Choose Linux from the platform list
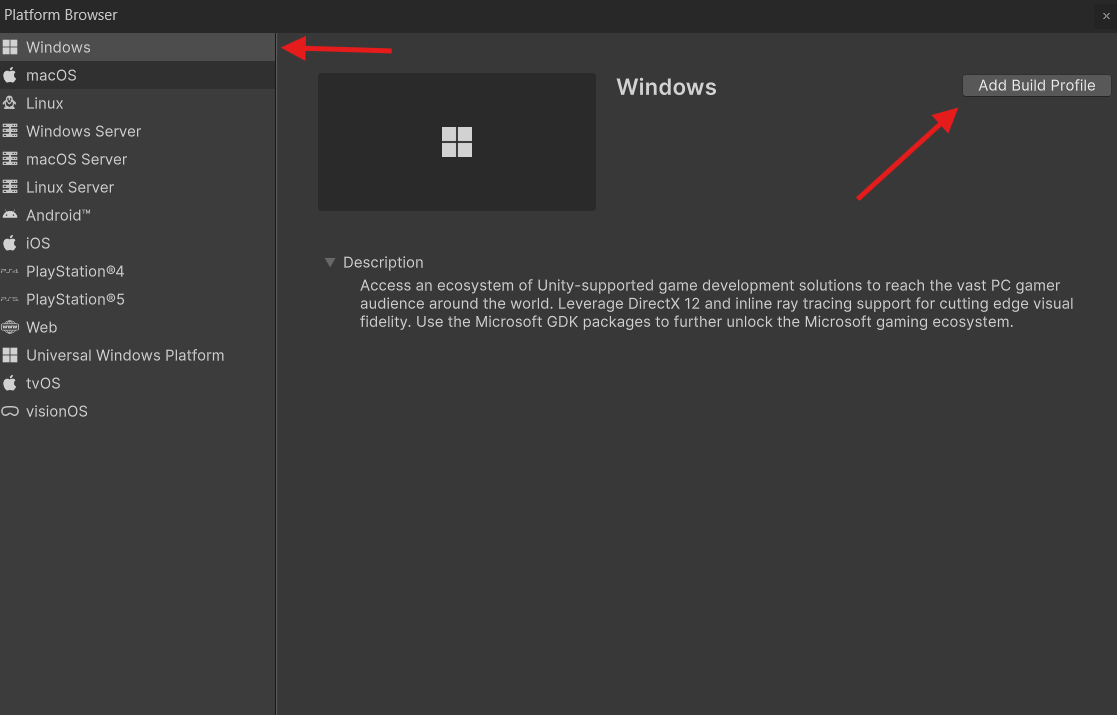This screenshot has height=715, width=1117. [137, 103]
